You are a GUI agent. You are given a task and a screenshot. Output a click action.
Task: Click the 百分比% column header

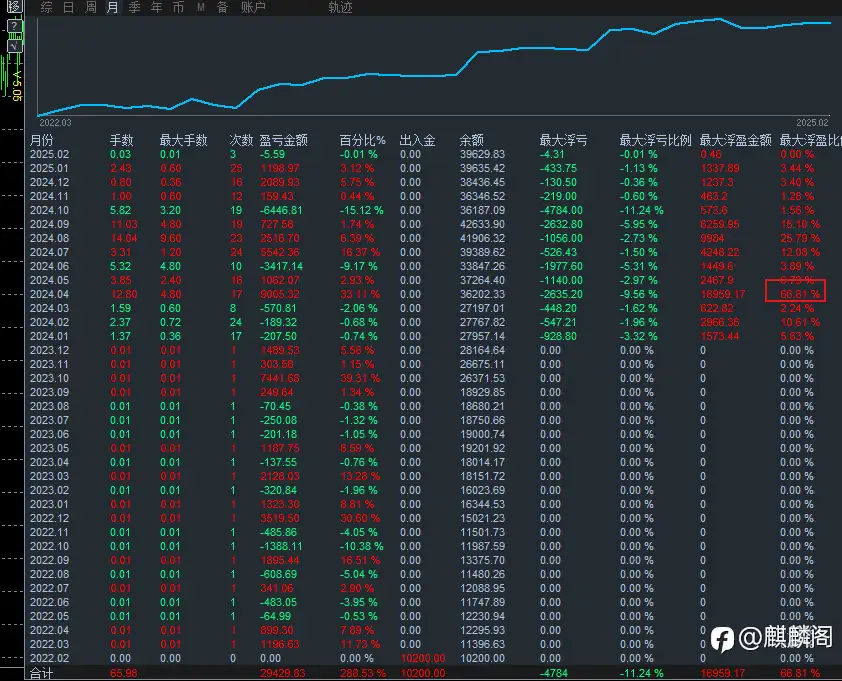pos(362,140)
